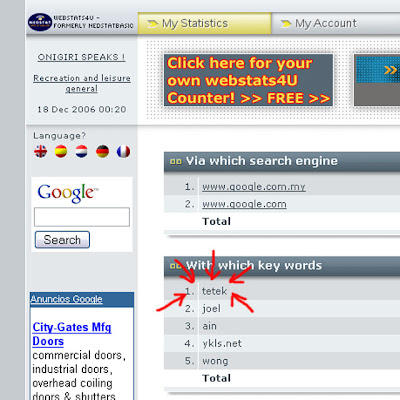Focus the Google search input field
This screenshot has height=400, width=400.
(x=82, y=217)
